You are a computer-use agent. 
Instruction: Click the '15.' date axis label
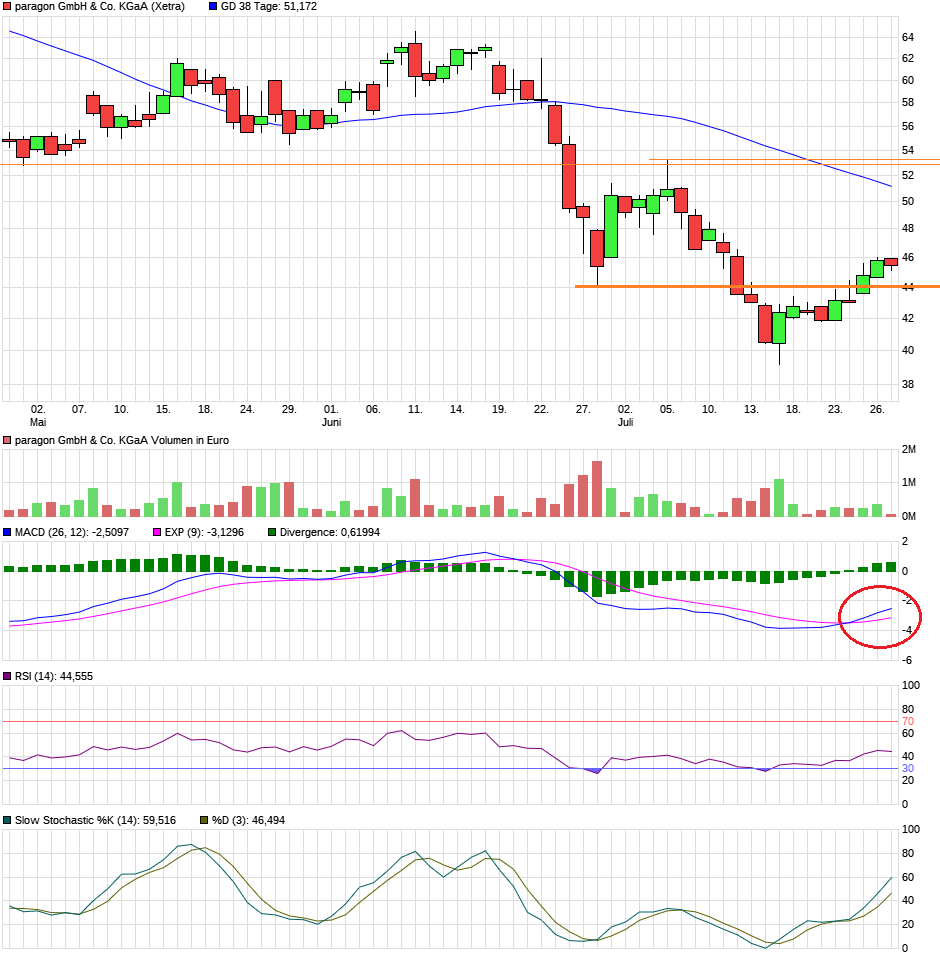point(163,409)
